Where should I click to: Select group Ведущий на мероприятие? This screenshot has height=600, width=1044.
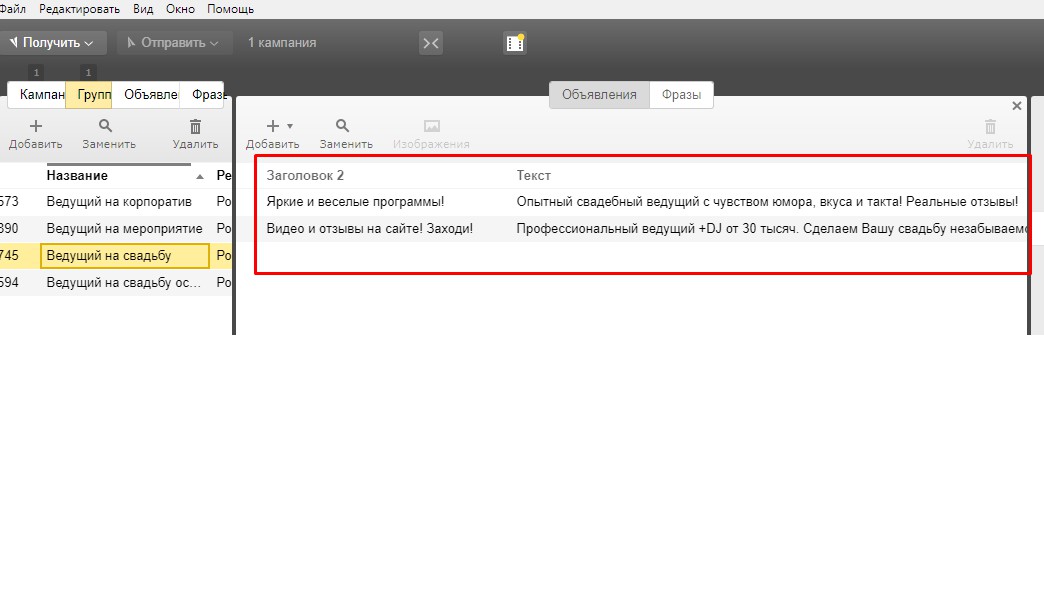(x=125, y=228)
